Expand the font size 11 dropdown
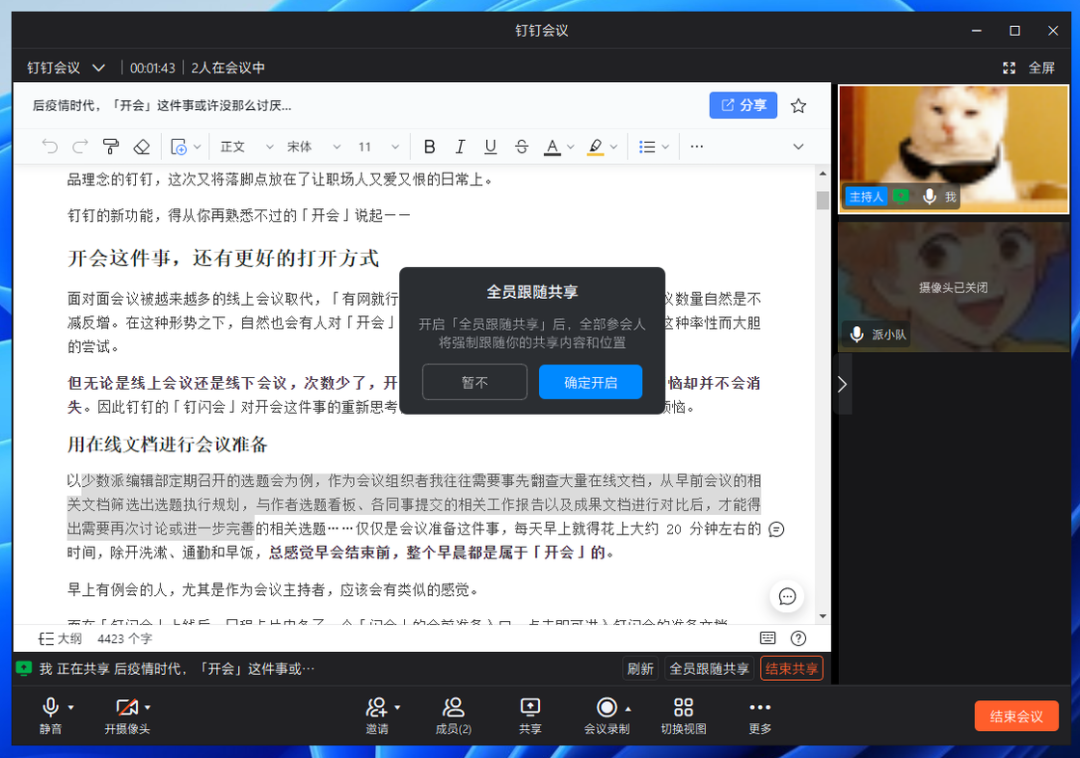1080x758 pixels. (379, 147)
